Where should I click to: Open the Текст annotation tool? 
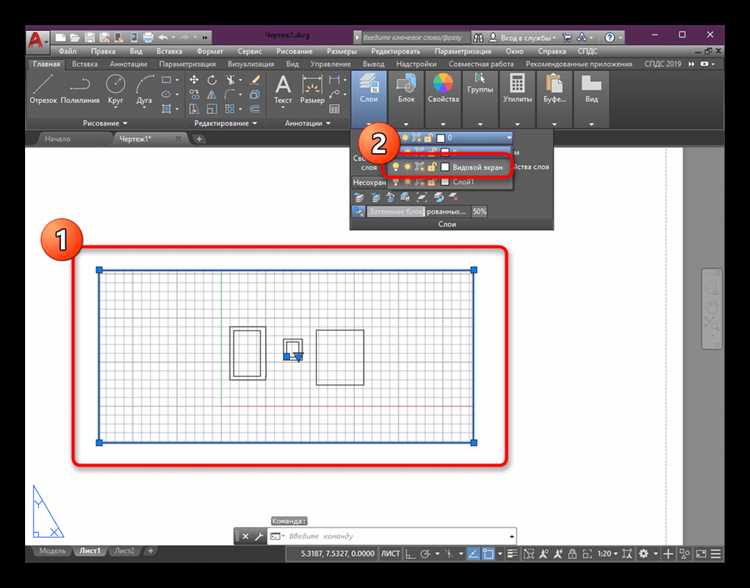283,90
